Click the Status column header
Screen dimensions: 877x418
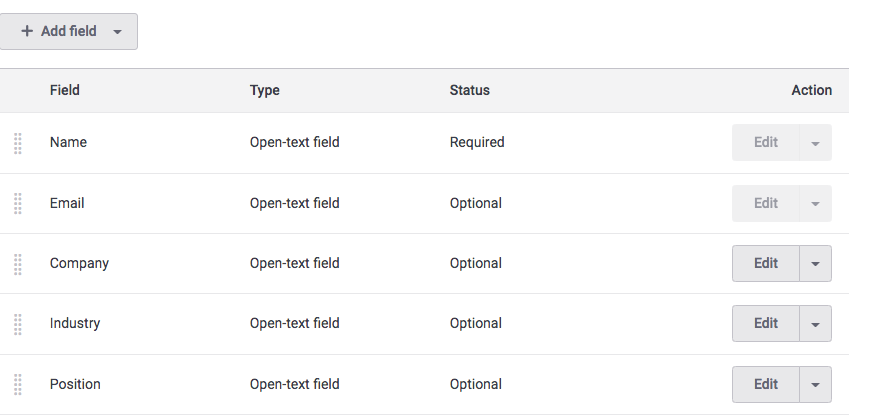pyautogui.click(x=470, y=90)
